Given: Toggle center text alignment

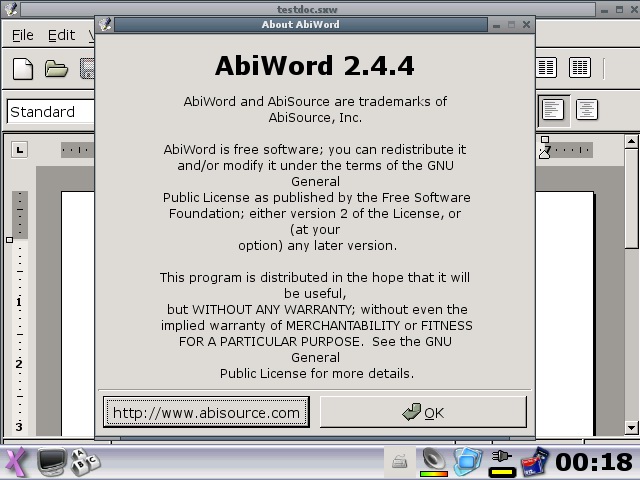Looking at the screenshot, I should [586, 110].
